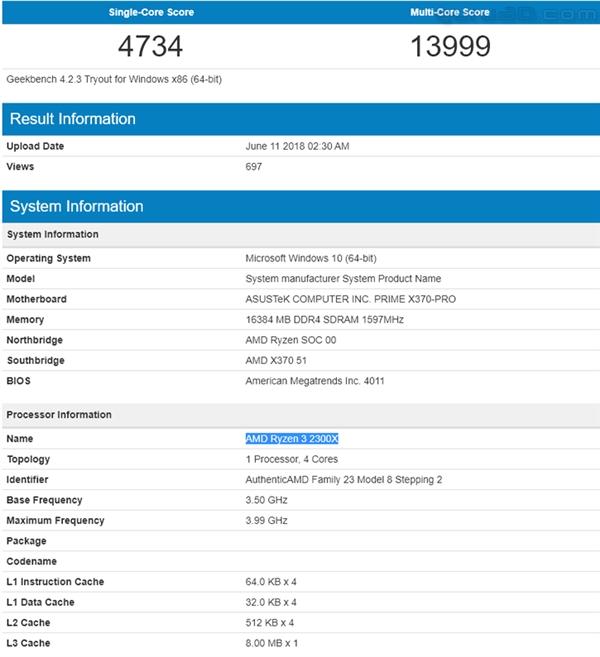The height and width of the screenshot is (657, 600).
Task: Select the multi-core score value 13999
Action: point(450,47)
